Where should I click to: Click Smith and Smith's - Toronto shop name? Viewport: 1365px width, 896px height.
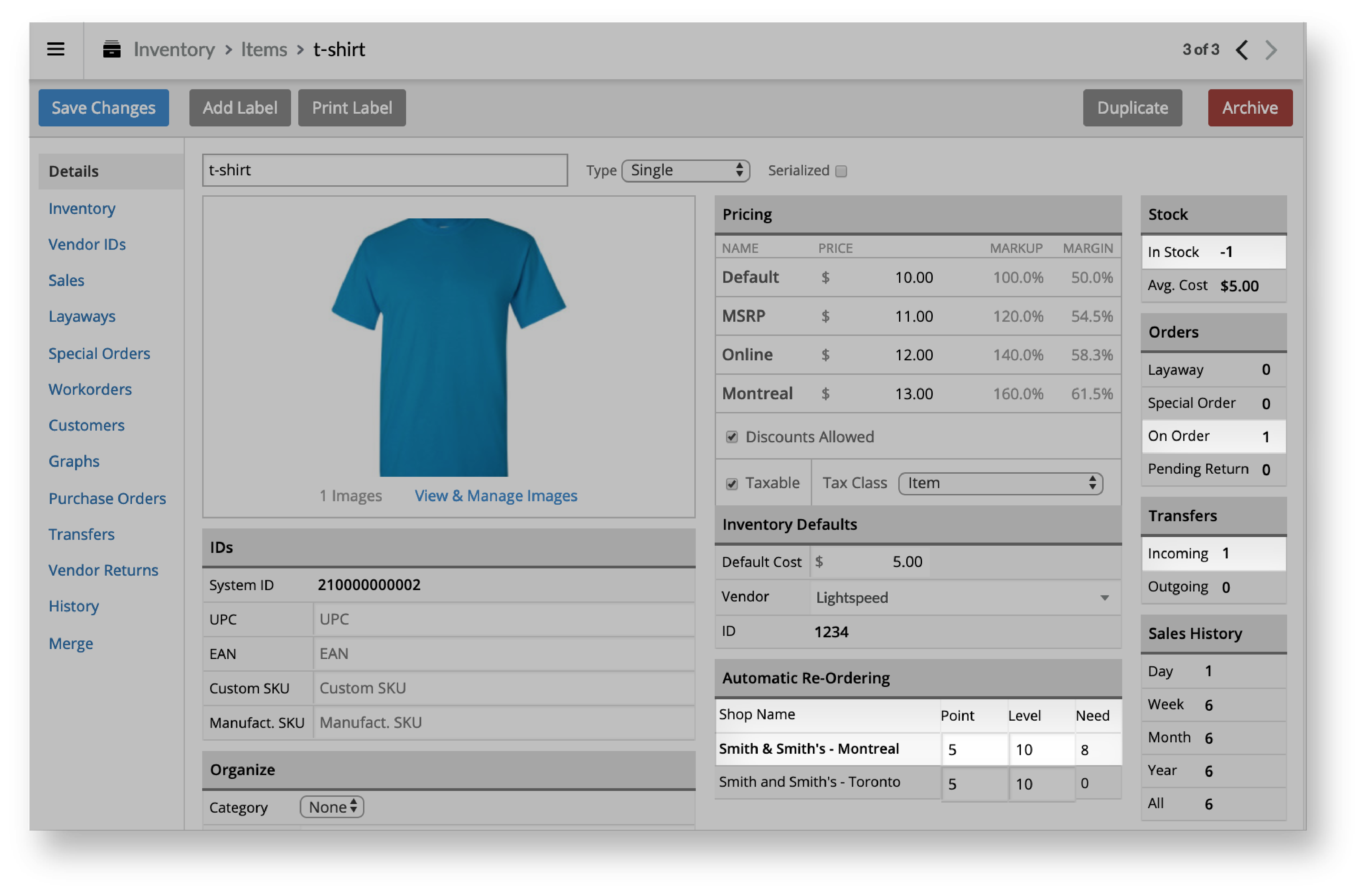point(810,782)
